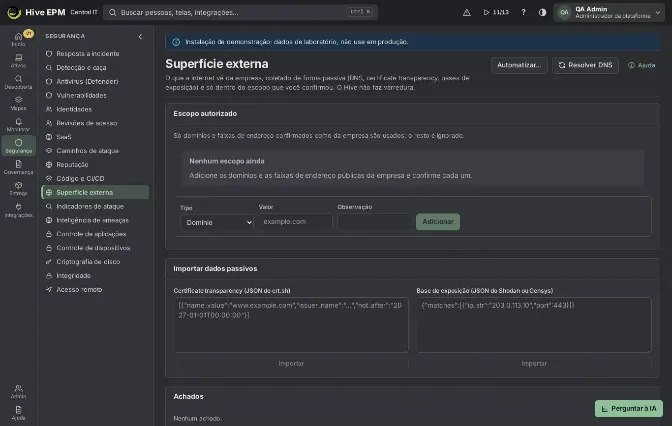Go to Criptografia de disco
The height and width of the screenshot is (426, 672).
(x=95, y=262)
